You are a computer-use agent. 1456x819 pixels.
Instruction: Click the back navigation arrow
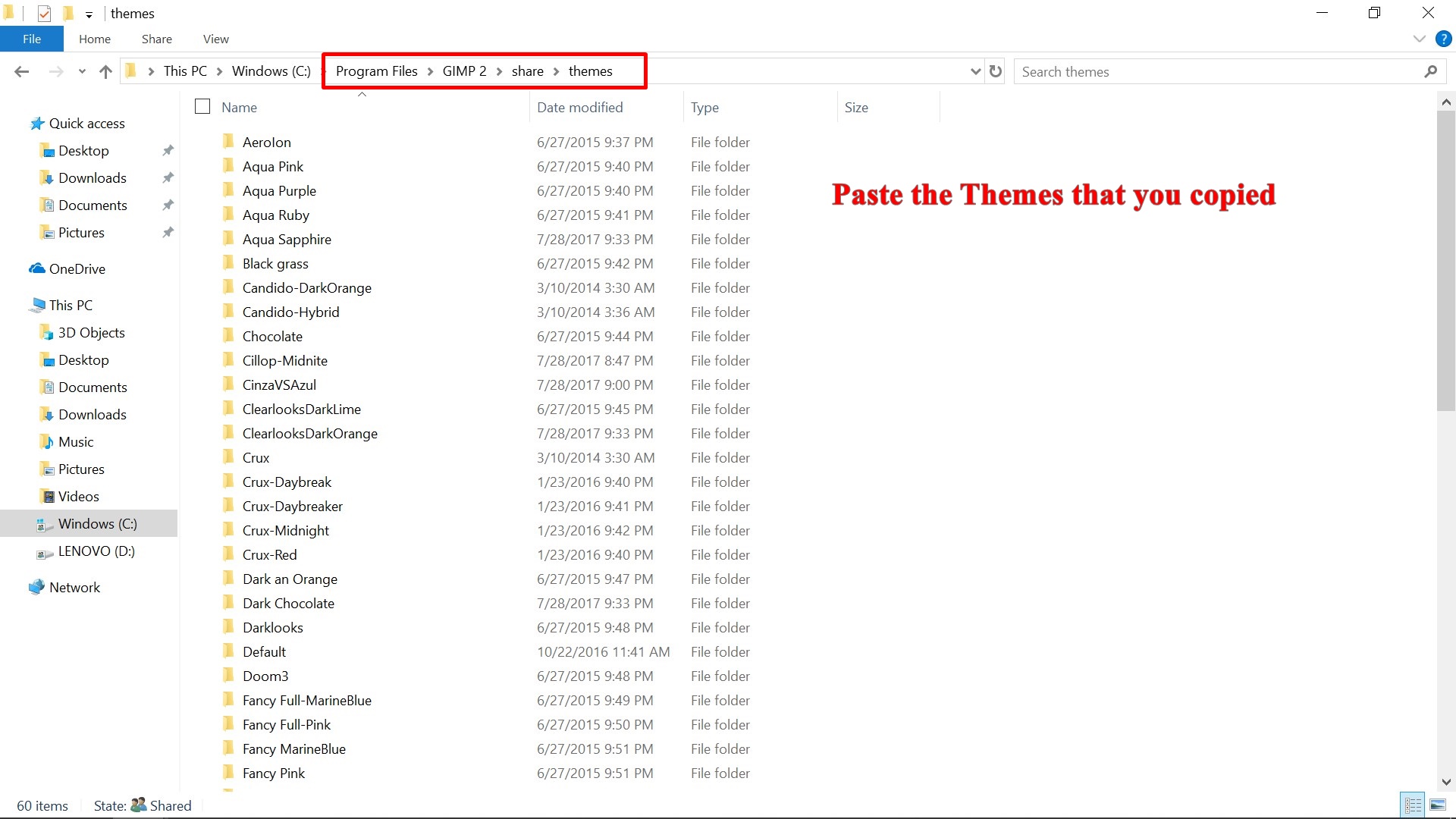point(21,71)
